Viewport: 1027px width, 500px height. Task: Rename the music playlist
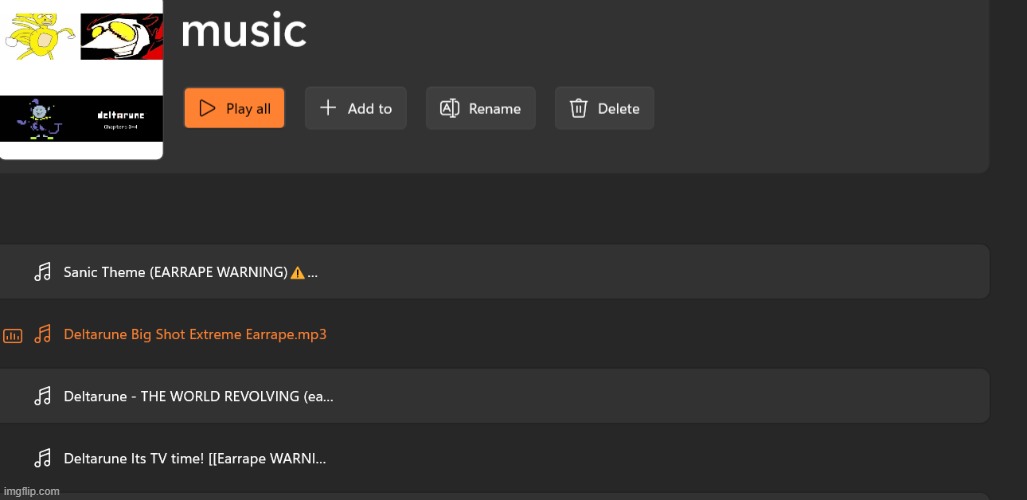click(x=480, y=108)
